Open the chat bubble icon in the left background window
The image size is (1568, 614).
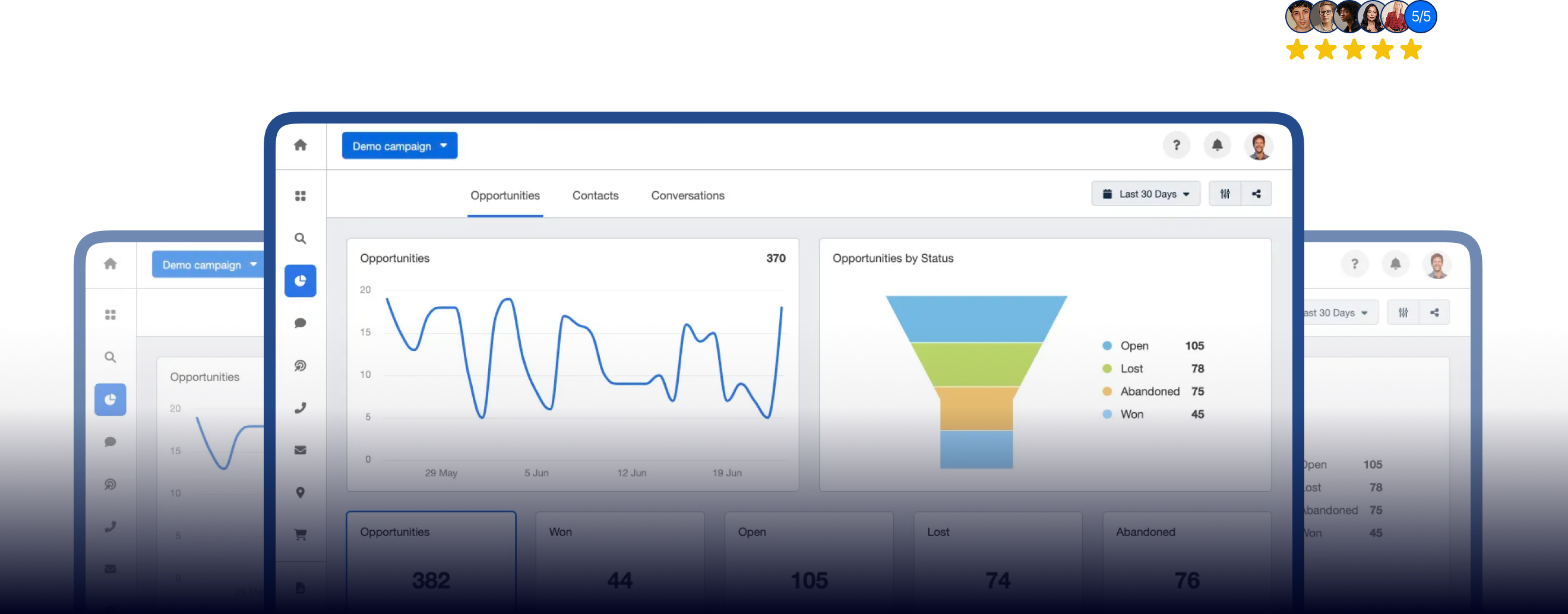(x=110, y=441)
